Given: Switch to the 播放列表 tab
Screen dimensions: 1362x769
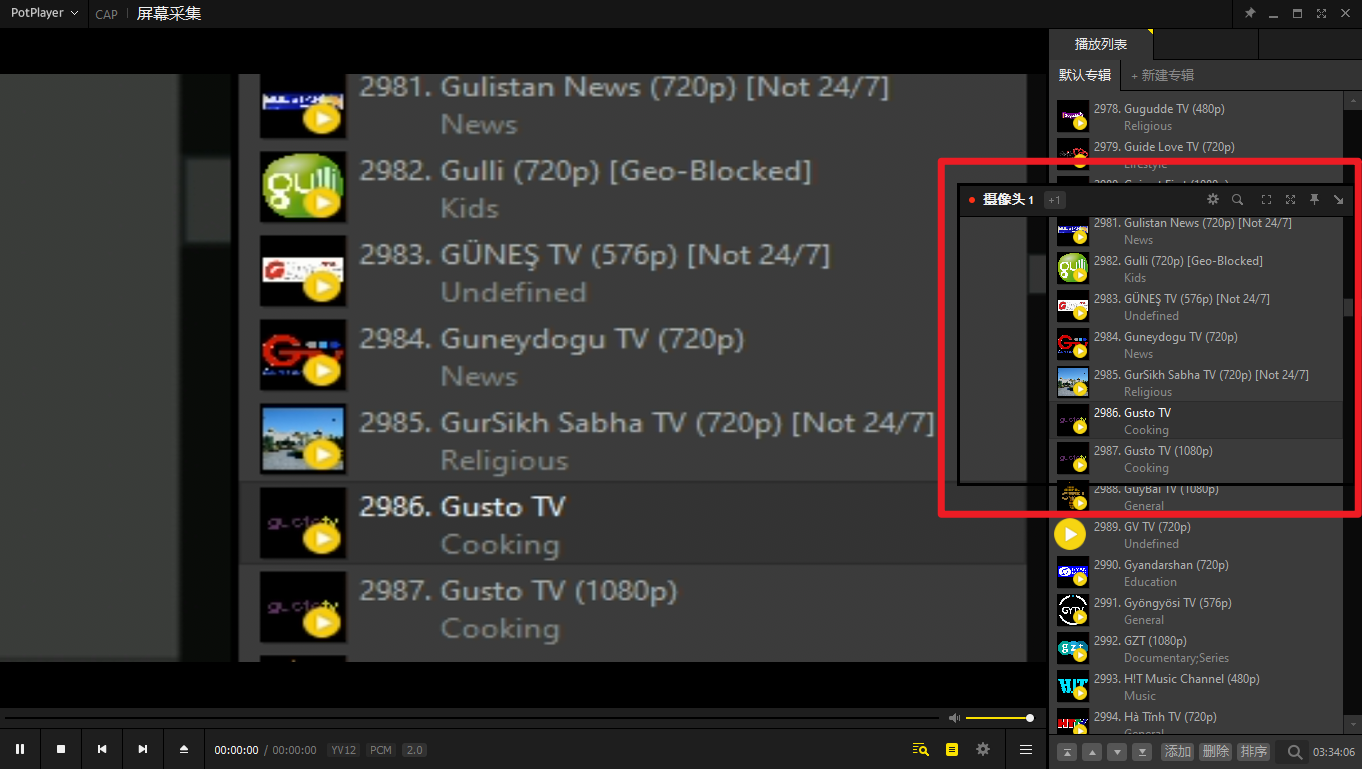Looking at the screenshot, I should 1101,44.
